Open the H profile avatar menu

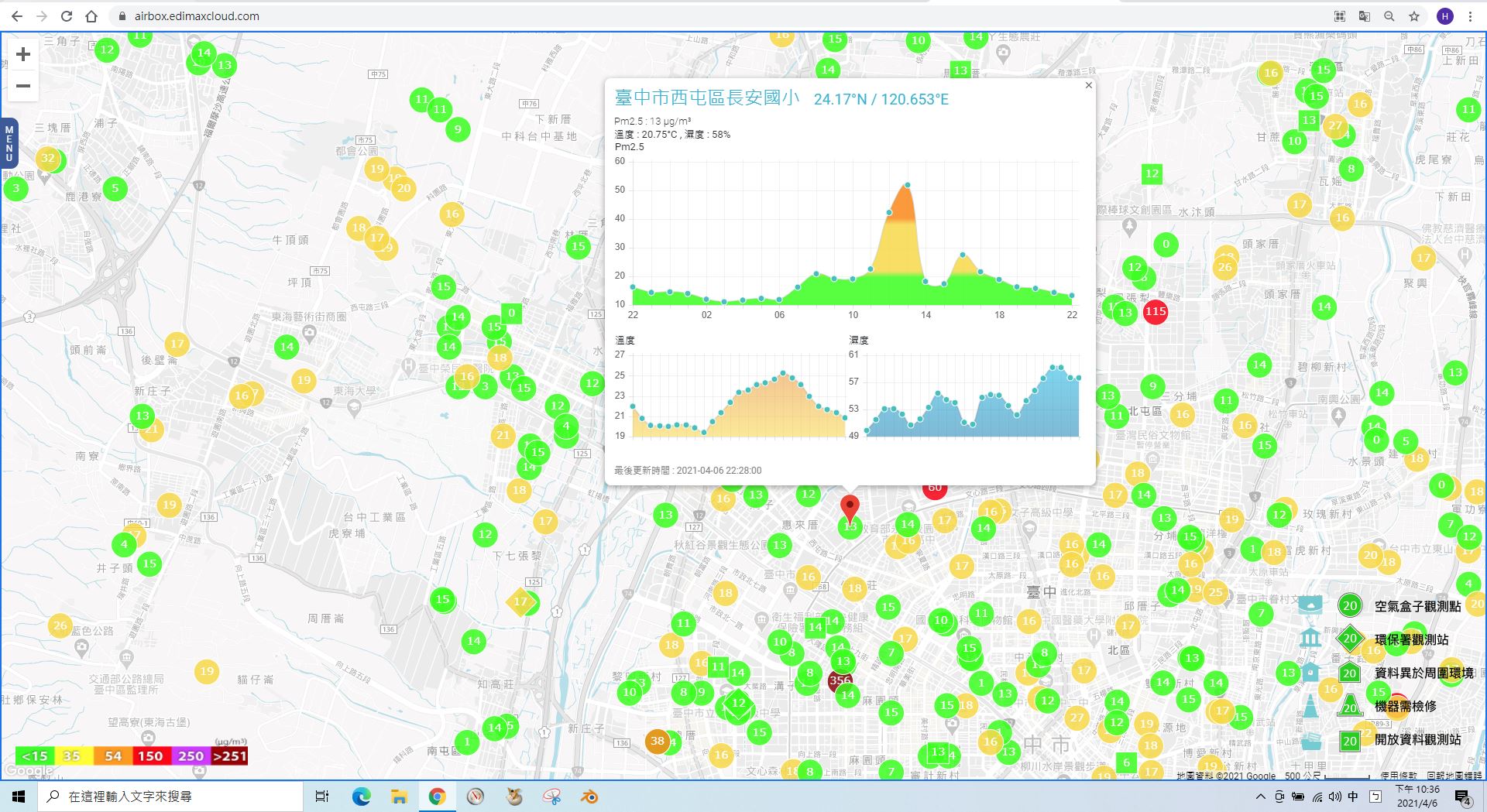point(1445,15)
